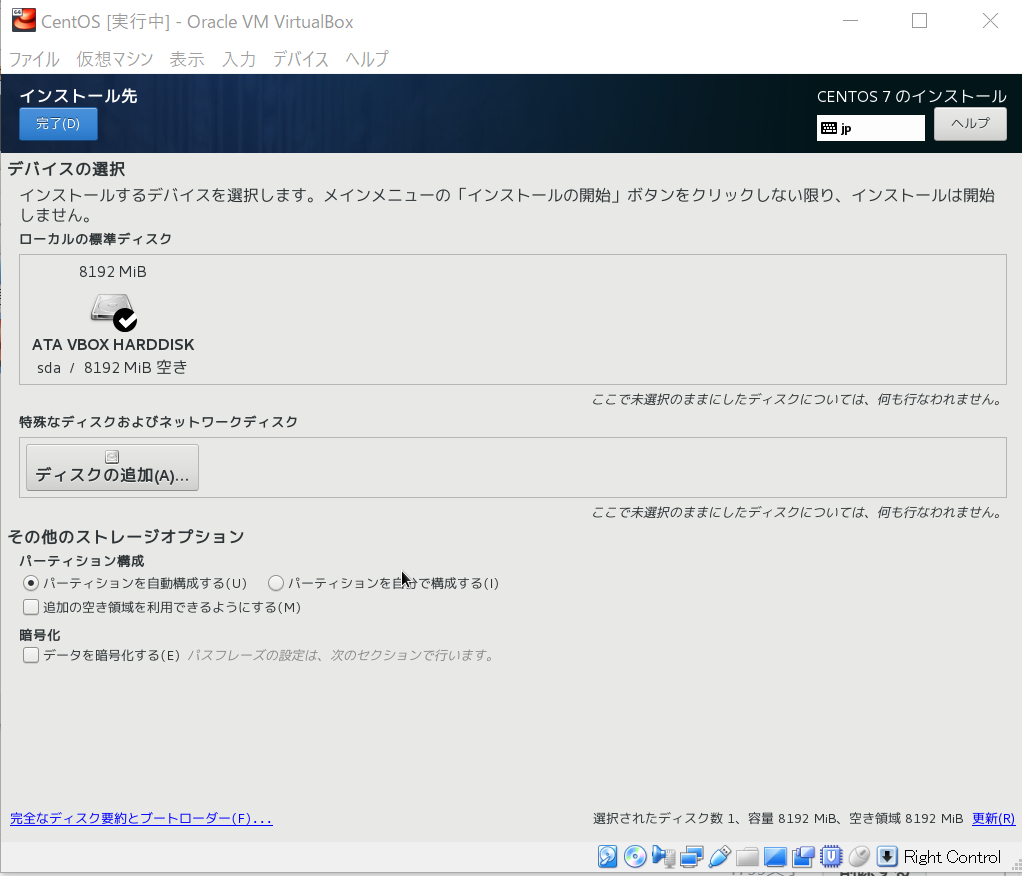Click the recording/video capture status icon

[x=803, y=856]
